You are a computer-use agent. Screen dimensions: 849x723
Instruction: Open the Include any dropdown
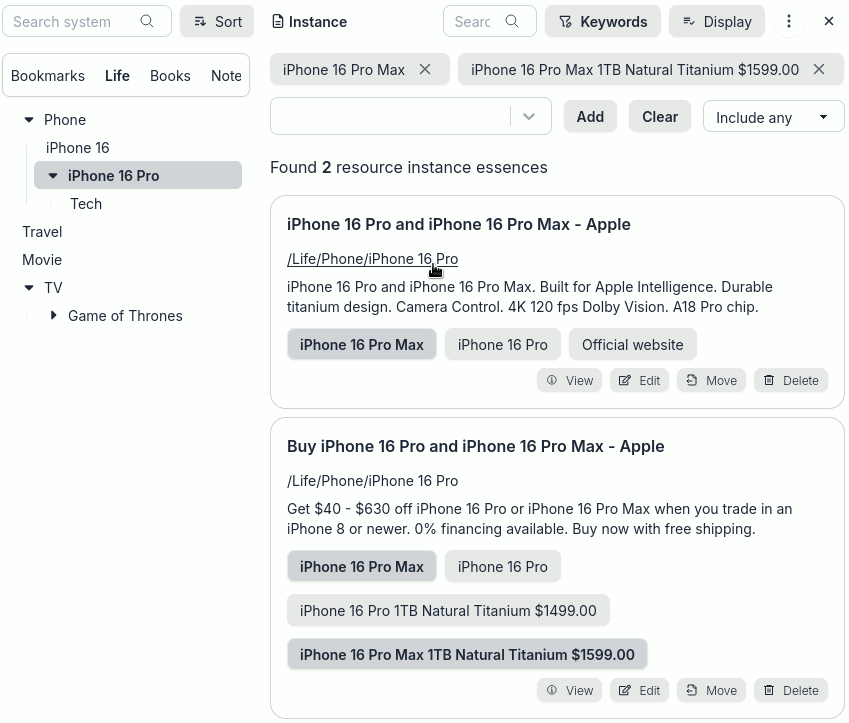[774, 116]
